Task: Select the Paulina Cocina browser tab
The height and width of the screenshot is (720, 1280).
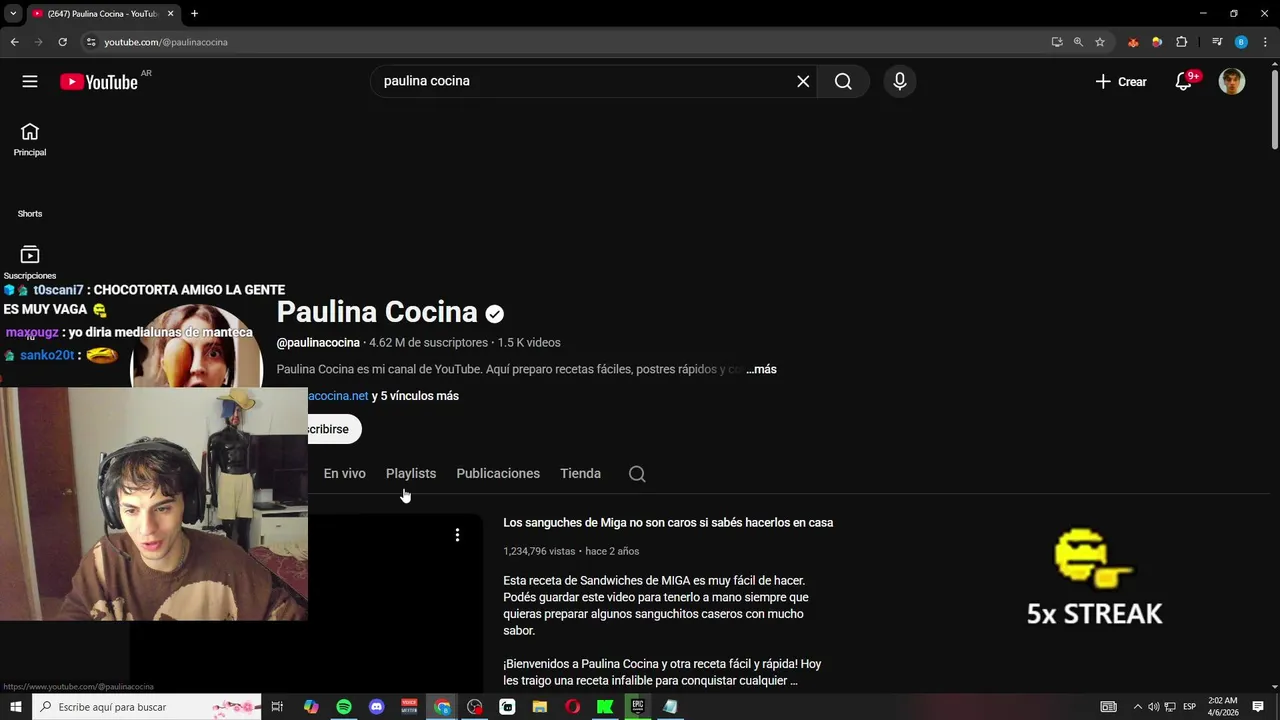Action: [103, 14]
